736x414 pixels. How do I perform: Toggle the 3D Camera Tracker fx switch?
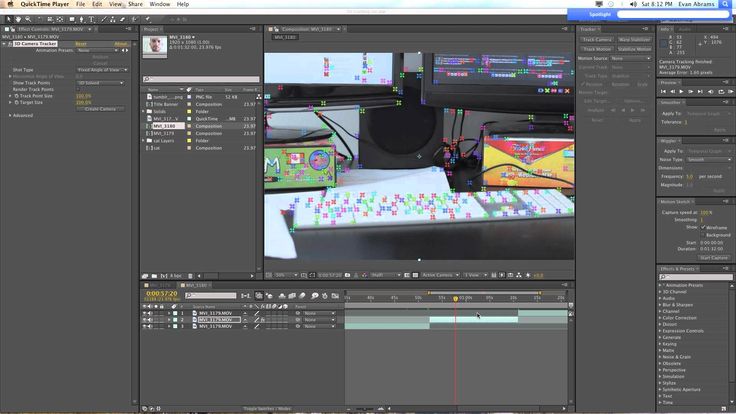10,44
